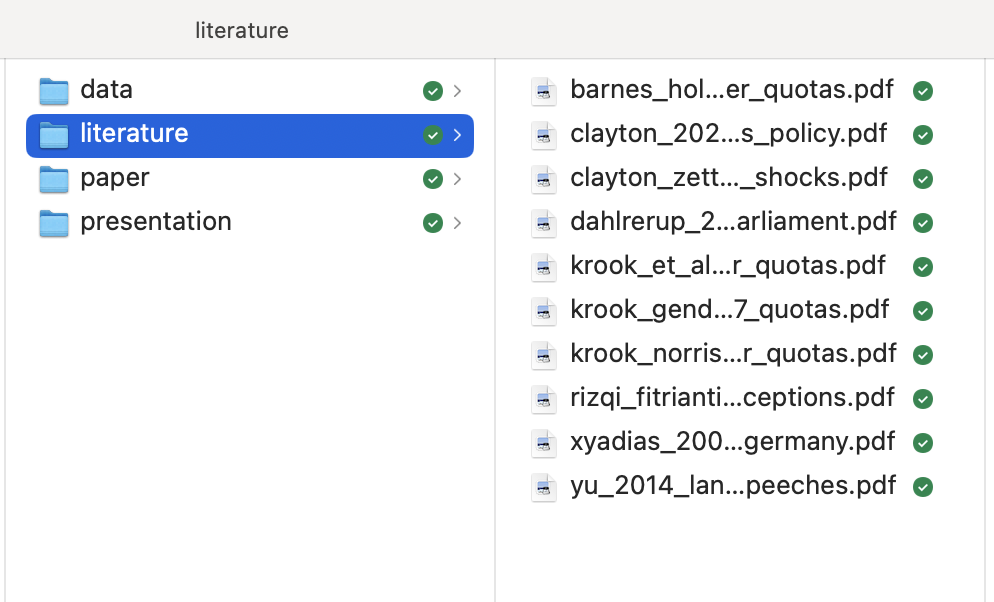Image resolution: width=994 pixels, height=602 pixels.
Task: Expand the paper folder chevron
Action: [457, 179]
